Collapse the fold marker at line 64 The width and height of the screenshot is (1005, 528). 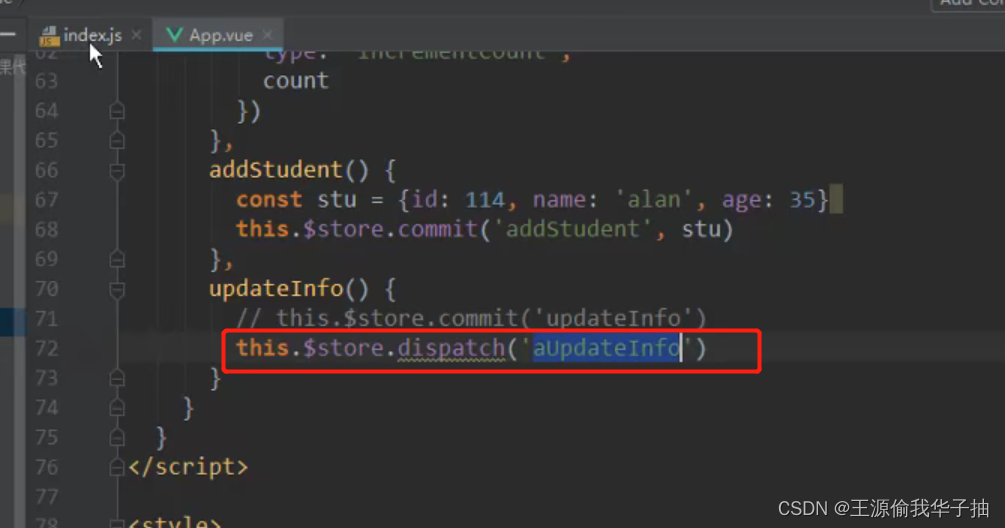[x=117, y=111]
